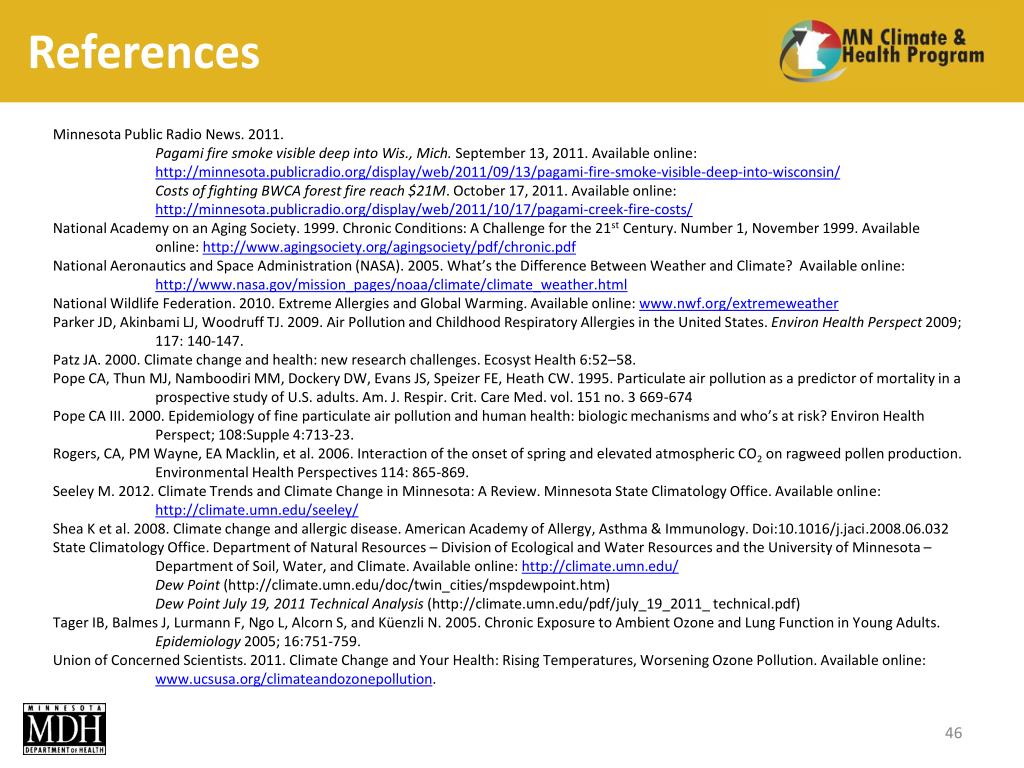Image resolution: width=1024 pixels, height=768 pixels.
Task: Select 'Pagami fire smoke visible deep into Wis., Mich.' title
Action: [303, 153]
